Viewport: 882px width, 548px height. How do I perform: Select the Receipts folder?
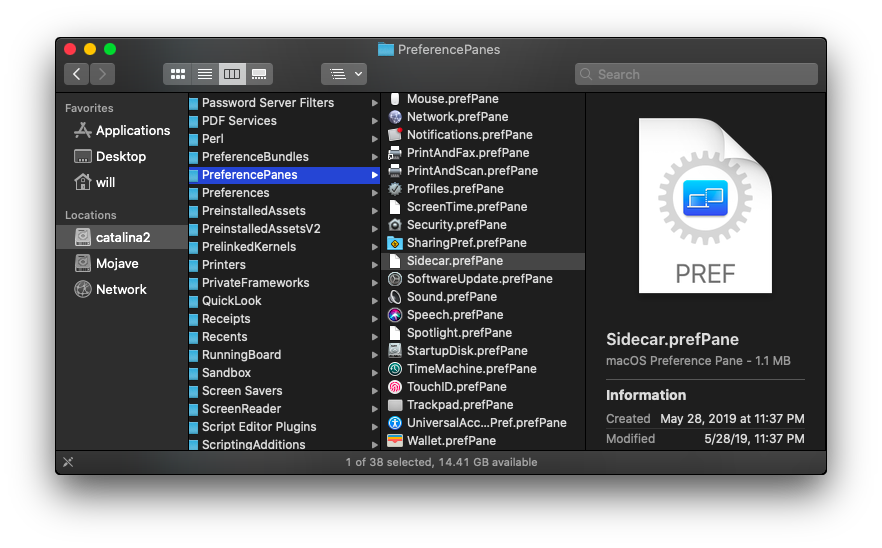(284, 319)
